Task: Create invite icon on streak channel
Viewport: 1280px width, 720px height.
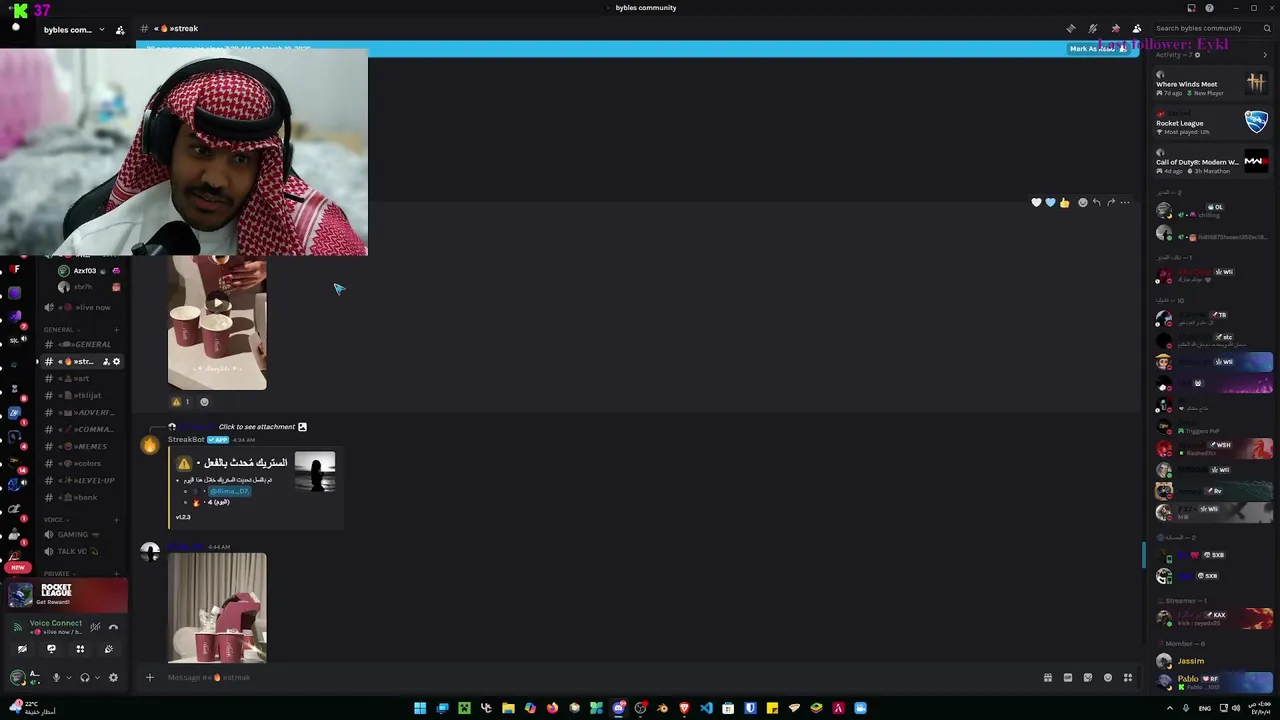Action: click(106, 361)
